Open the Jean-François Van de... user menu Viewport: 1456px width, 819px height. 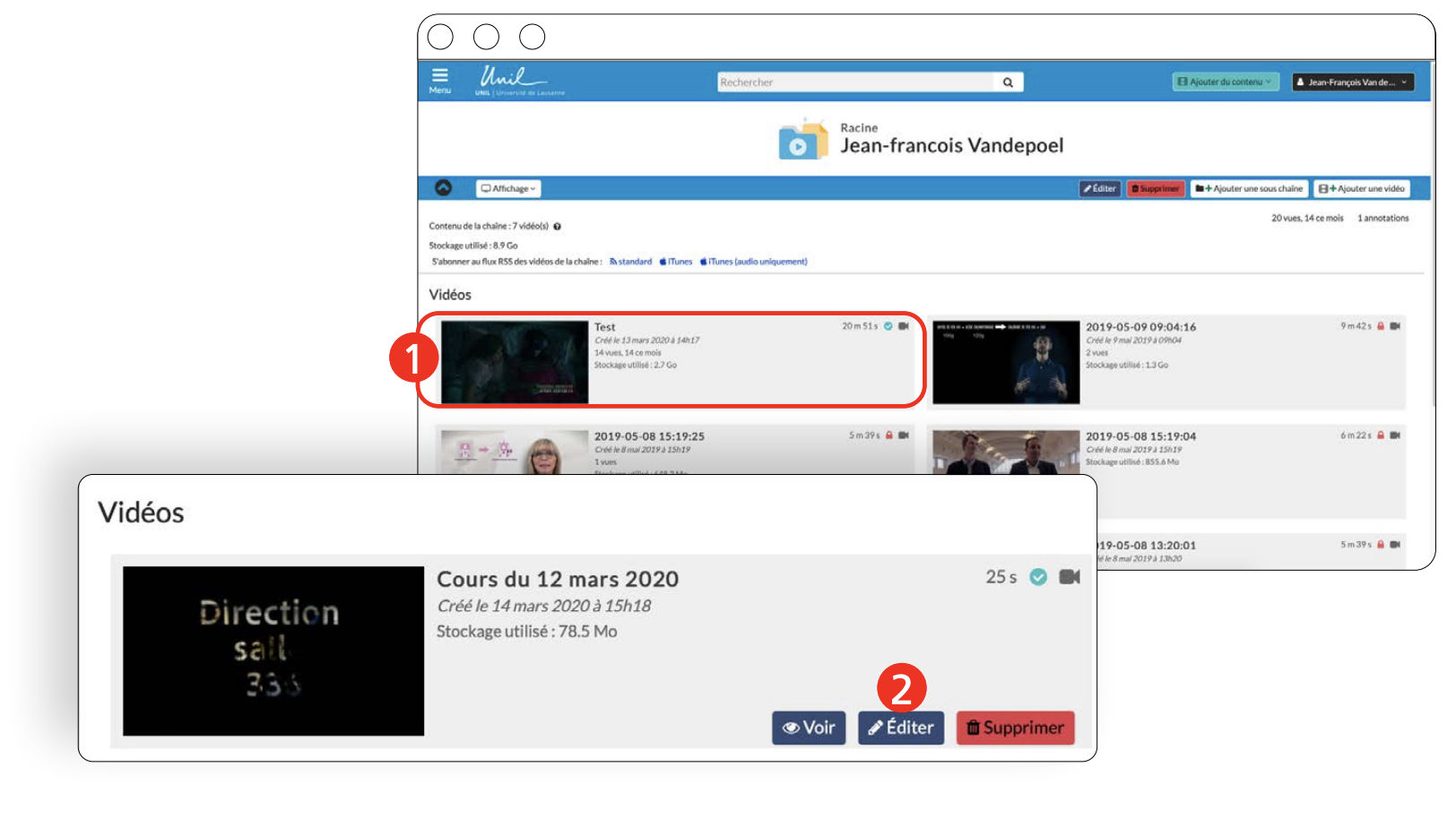[x=1352, y=82]
